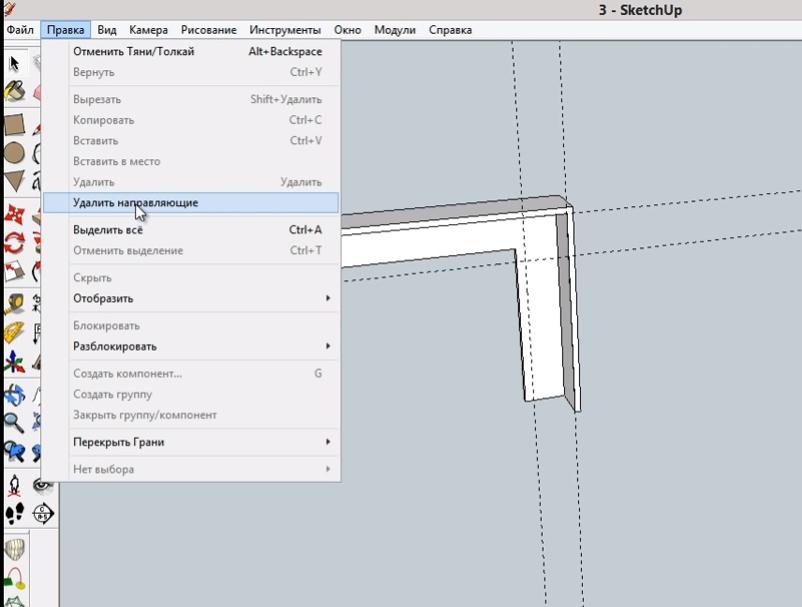This screenshot has width=802, height=607.
Task: Open the Камера menu
Action: [148, 30]
